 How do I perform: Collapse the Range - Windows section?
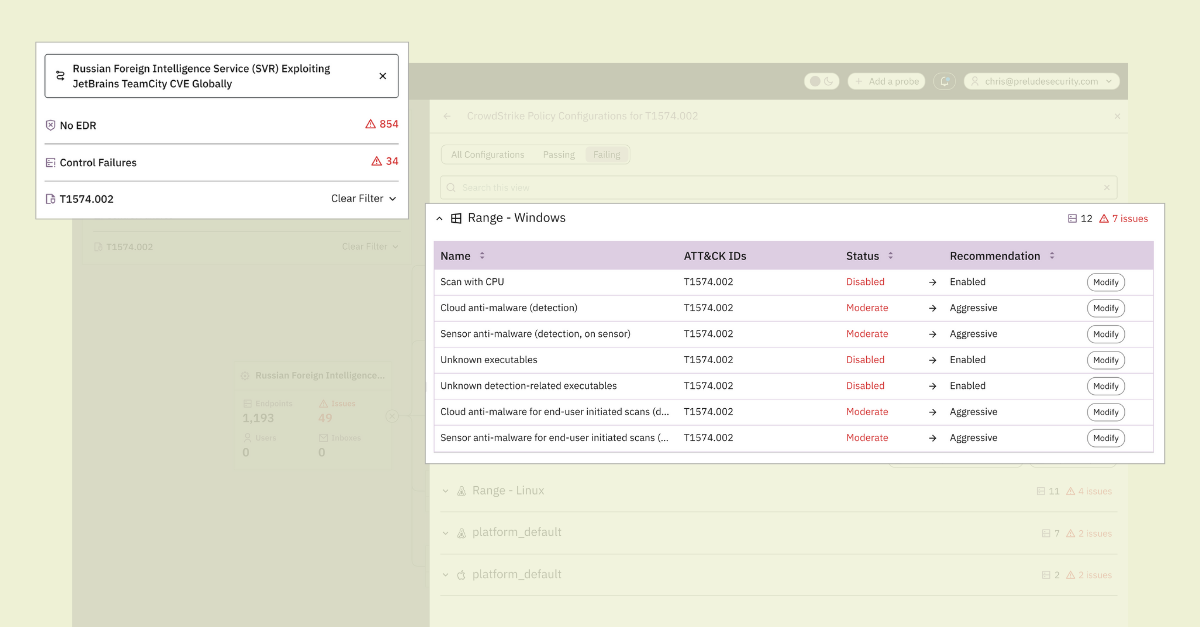(439, 218)
